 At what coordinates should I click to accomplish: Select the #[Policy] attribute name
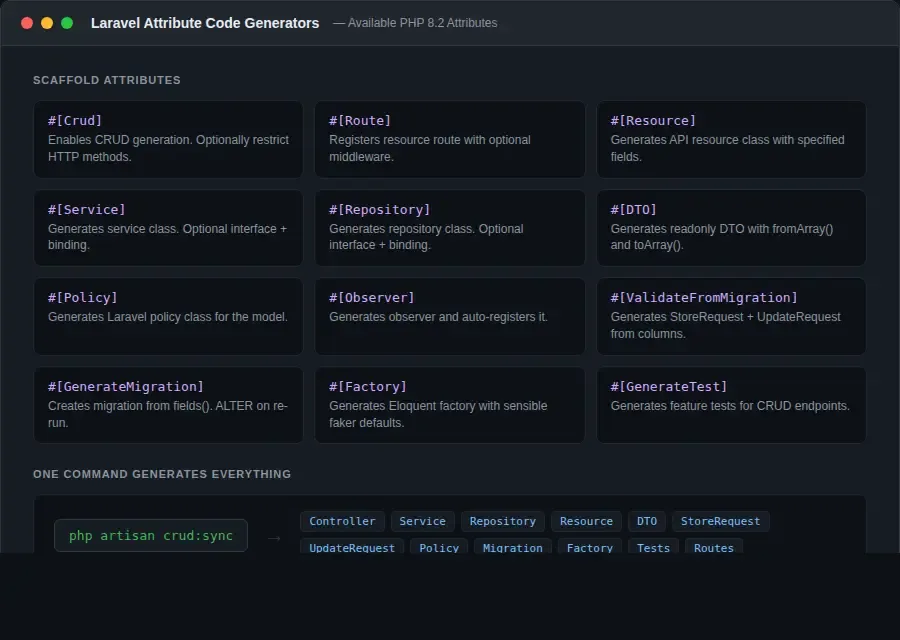[83, 297]
